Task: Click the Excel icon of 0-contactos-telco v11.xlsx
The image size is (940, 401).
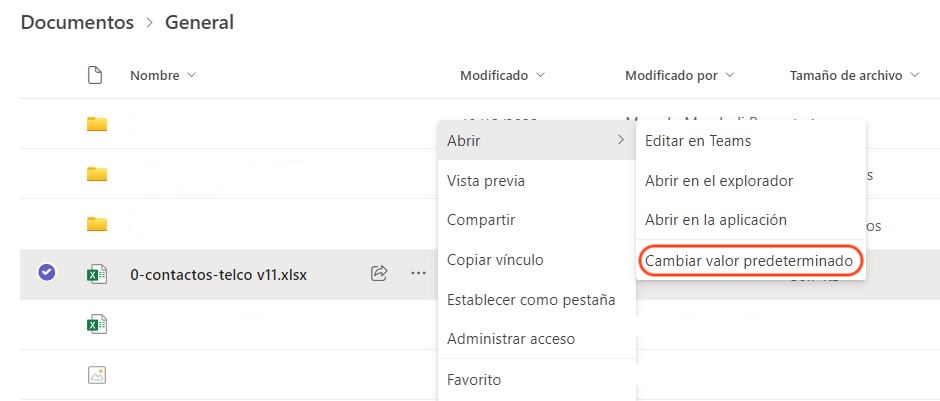Action: [x=97, y=275]
